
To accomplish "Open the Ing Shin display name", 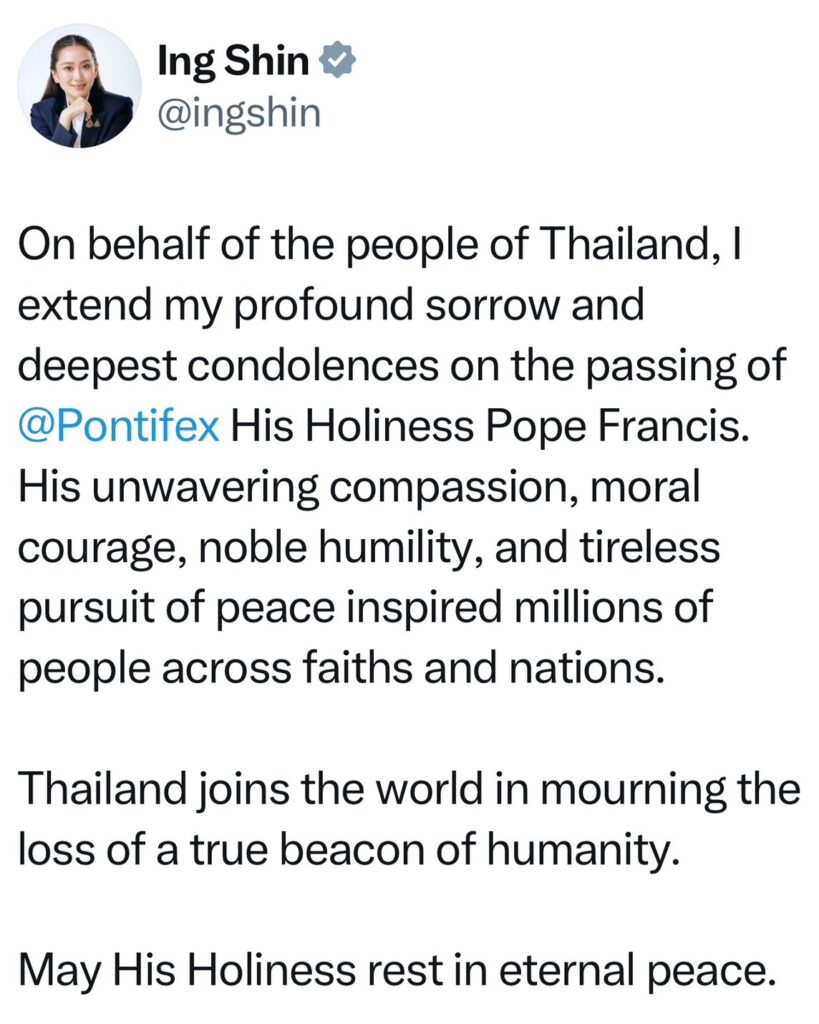I will click(x=233, y=63).
